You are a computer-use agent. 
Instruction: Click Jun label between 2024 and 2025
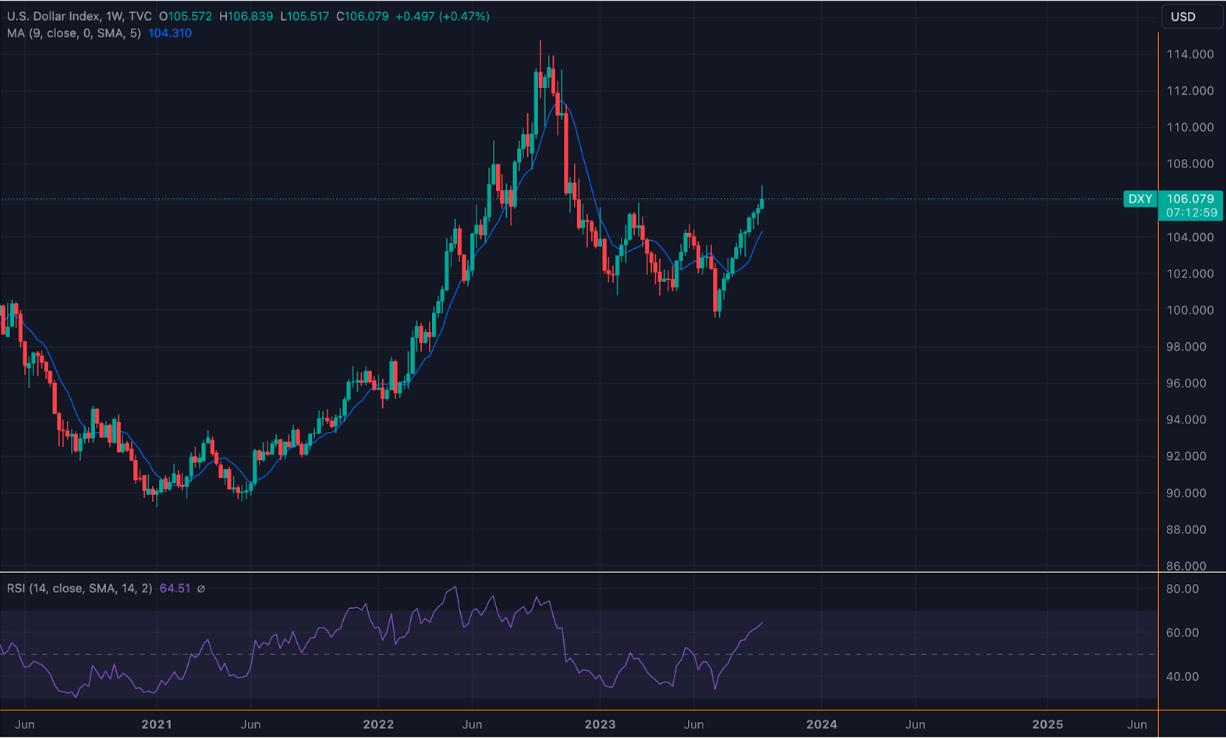(915, 724)
